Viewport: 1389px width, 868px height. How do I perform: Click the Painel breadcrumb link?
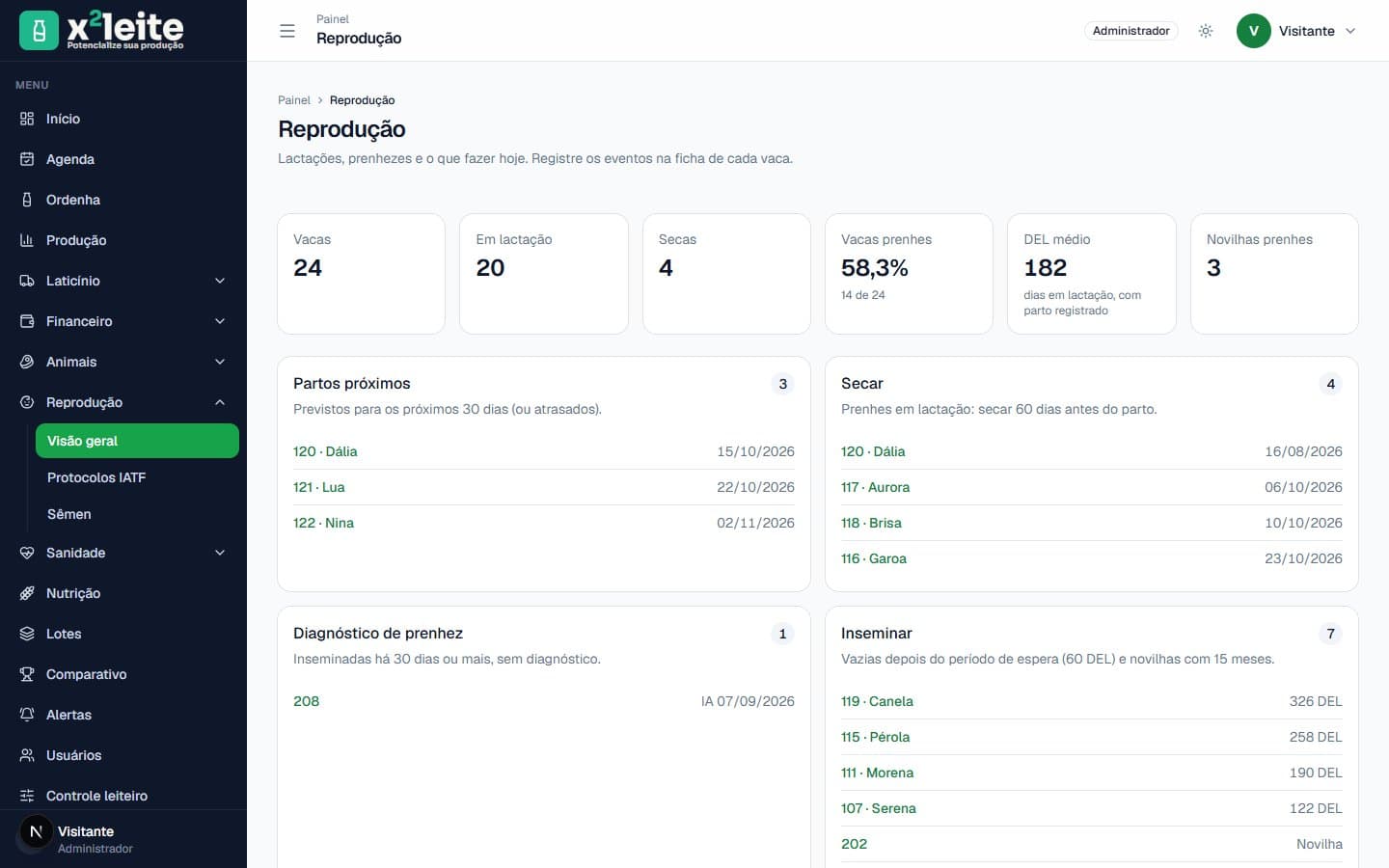coord(294,100)
